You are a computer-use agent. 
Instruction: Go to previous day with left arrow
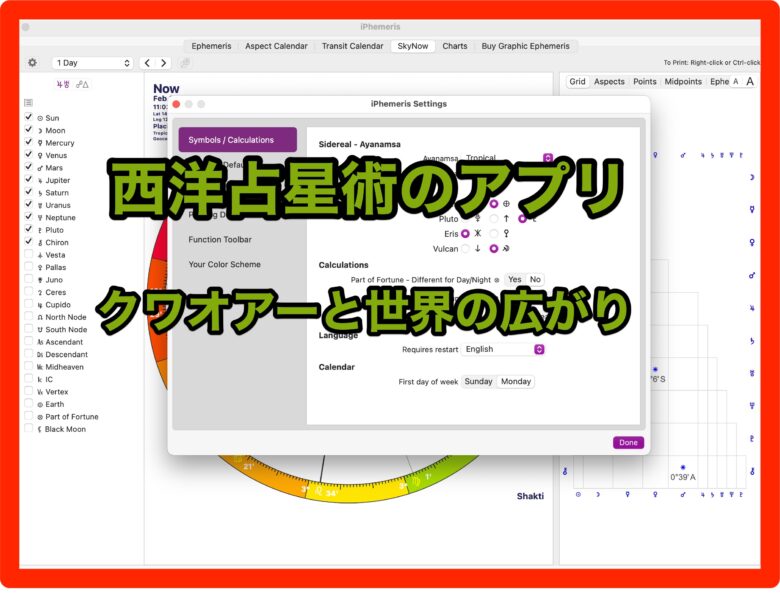point(147,63)
